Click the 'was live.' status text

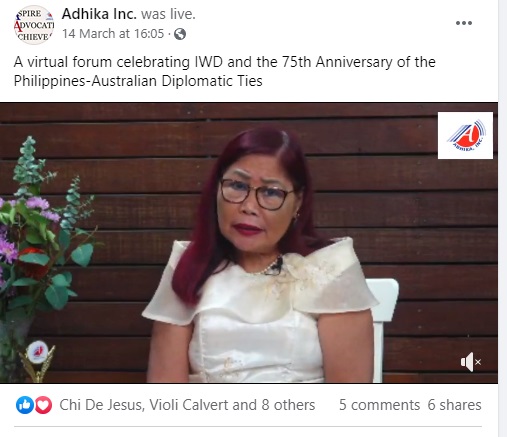168,14
